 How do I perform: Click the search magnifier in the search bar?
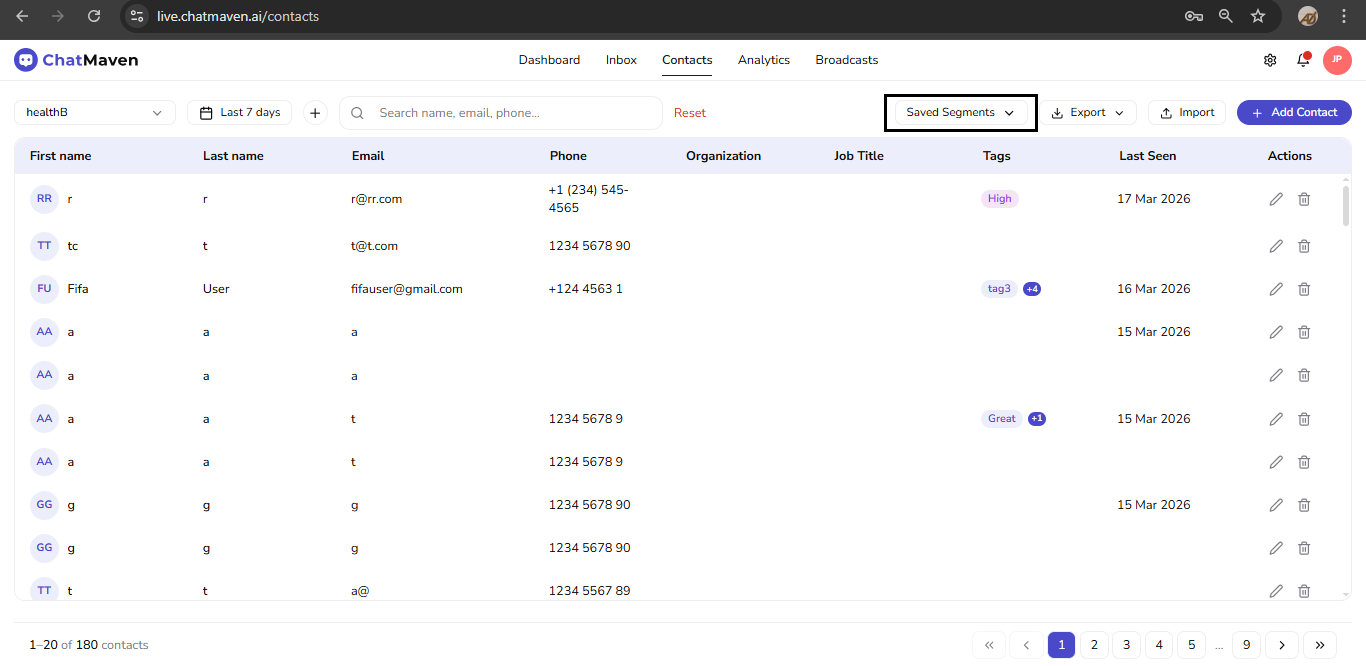(x=357, y=112)
